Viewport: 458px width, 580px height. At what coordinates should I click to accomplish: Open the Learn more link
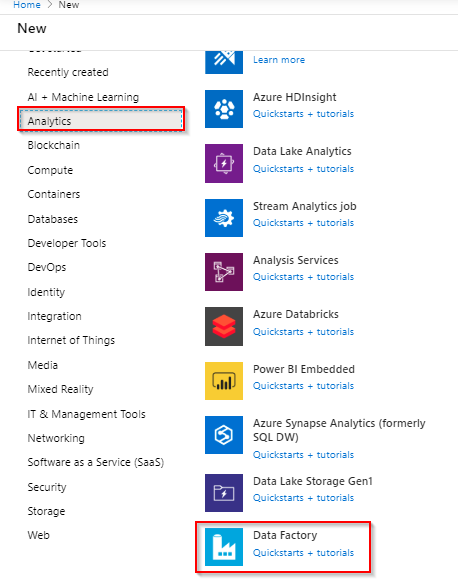coord(279,60)
